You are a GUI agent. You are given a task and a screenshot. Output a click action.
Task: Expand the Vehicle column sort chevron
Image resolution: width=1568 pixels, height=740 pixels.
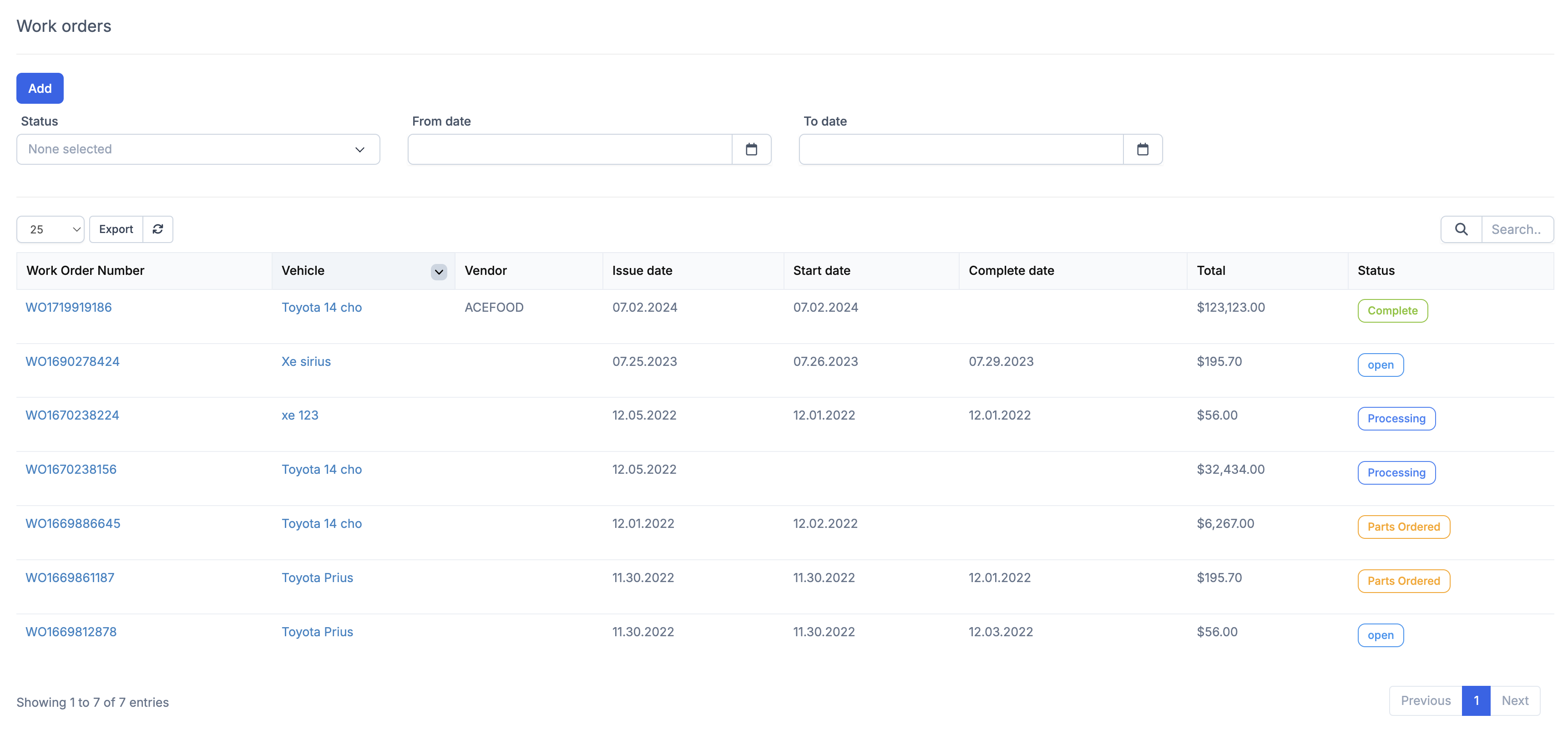tap(438, 272)
